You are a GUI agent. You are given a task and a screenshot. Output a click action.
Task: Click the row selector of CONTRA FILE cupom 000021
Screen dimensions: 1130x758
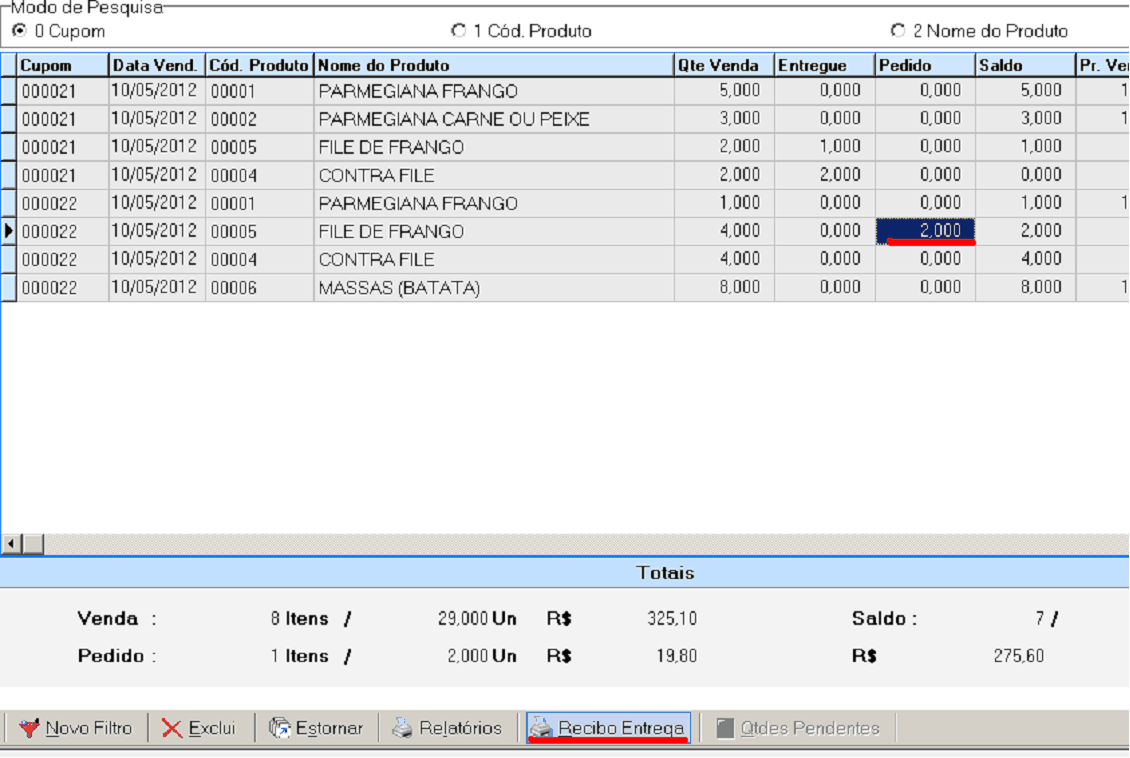pyautogui.click(x=9, y=175)
